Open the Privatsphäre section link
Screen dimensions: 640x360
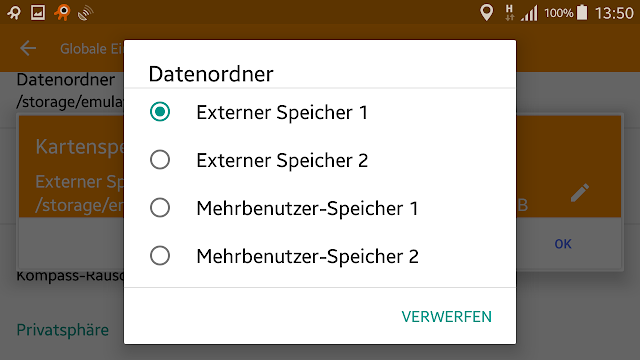coord(62,330)
